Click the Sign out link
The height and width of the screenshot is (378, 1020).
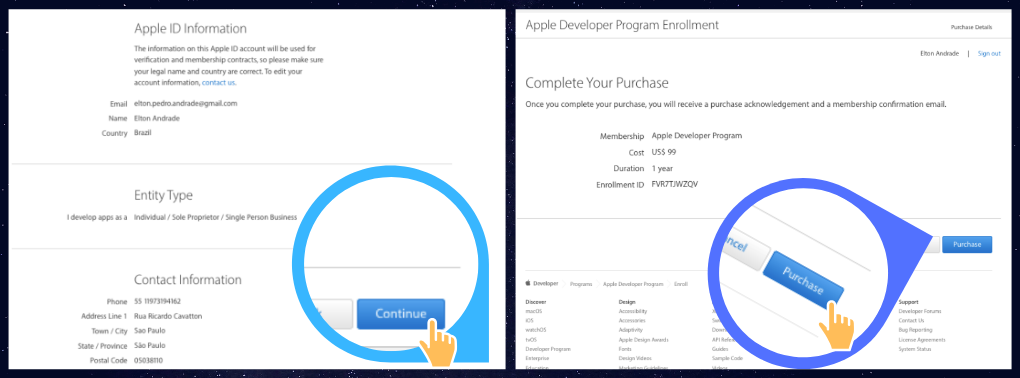tap(989, 53)
